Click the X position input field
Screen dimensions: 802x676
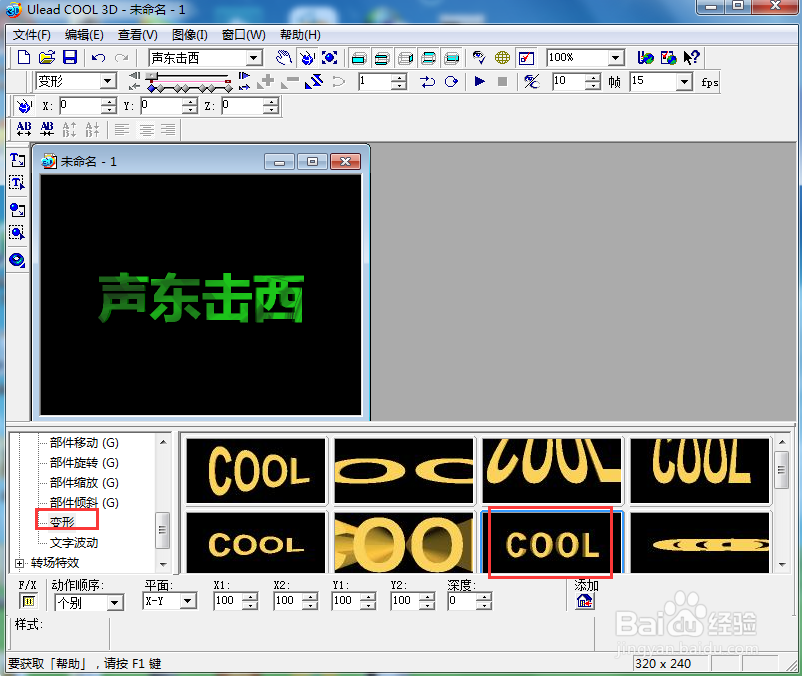point(80,106)
